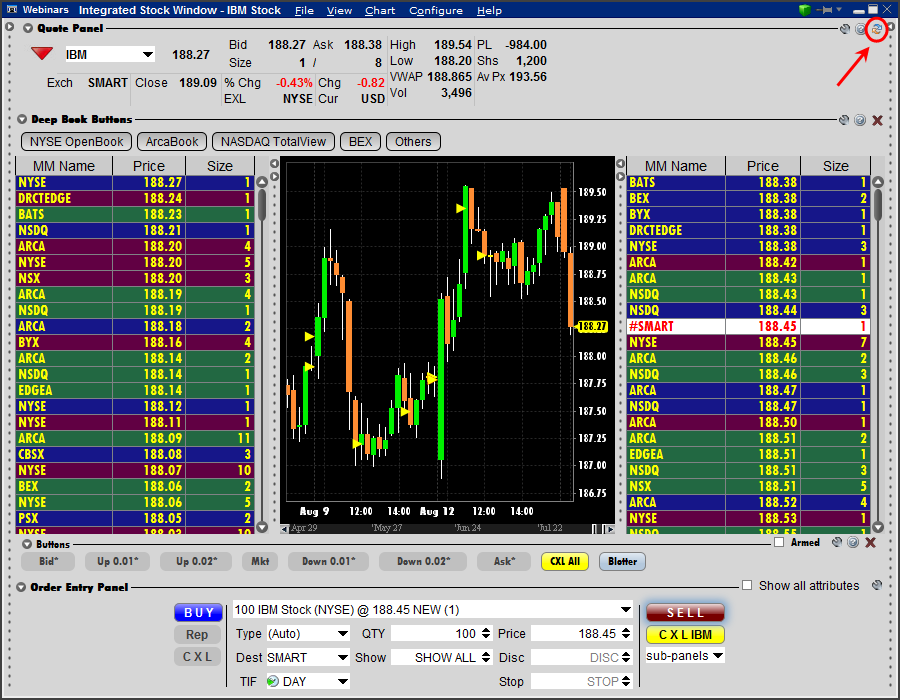Viewport: 900px width, 700px height.
Task: Click bid book scroll-down arrow
Action: click(262, 527)
